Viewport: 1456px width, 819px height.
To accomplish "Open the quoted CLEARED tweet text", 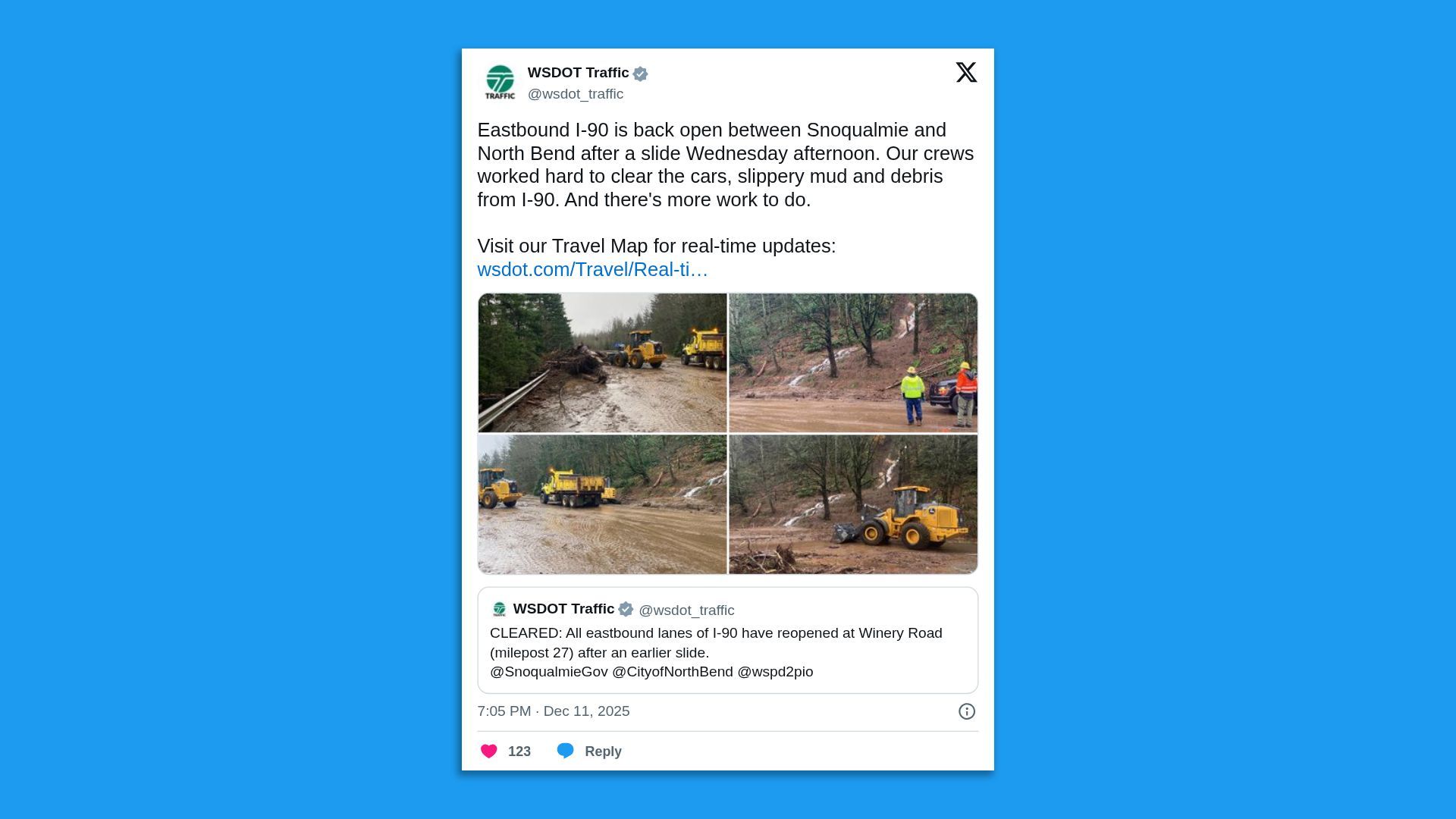I will click(716, 652).
